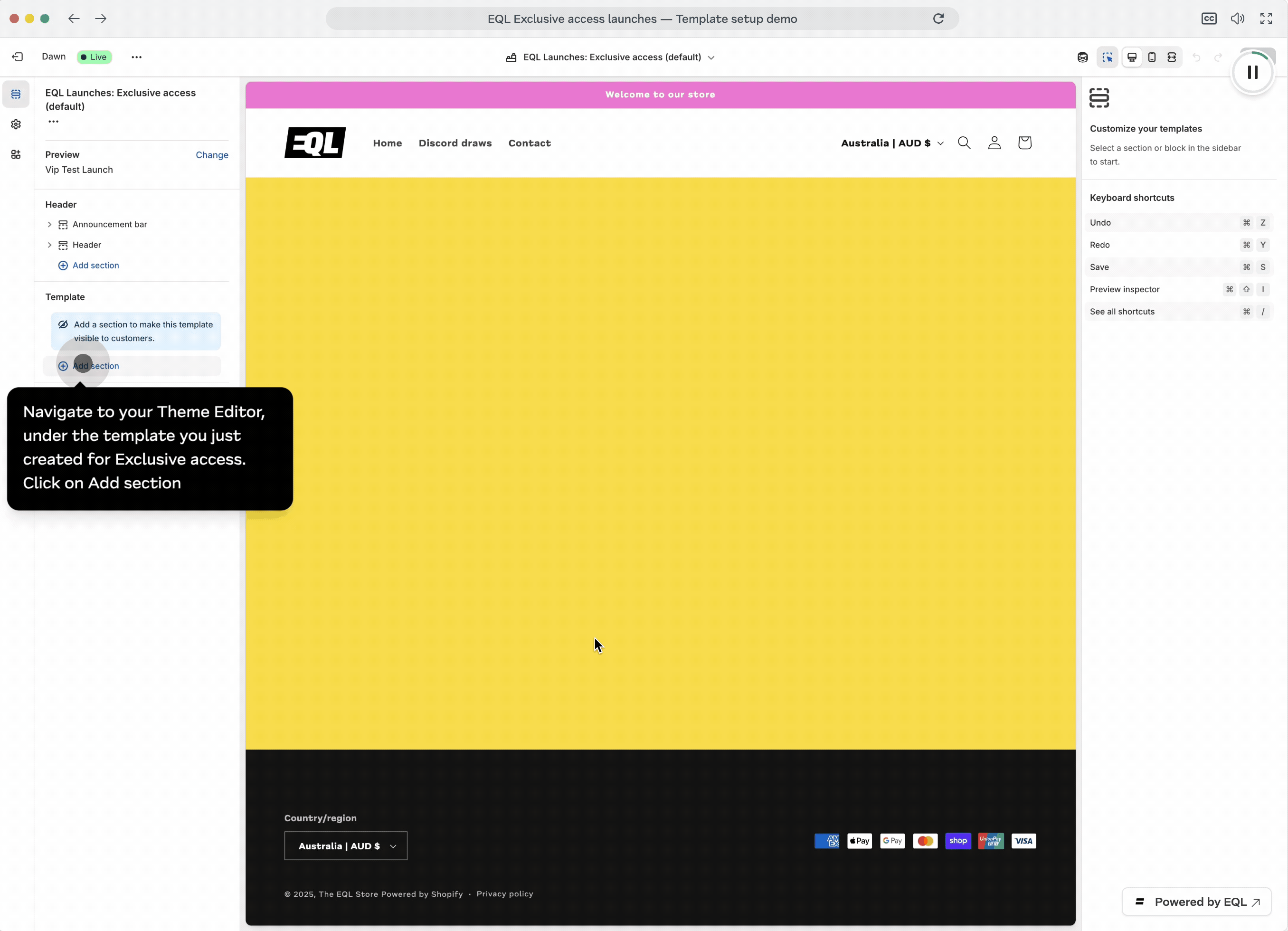Open the store account icon
Screen dimensions: 1288x931
pos(994,142)
